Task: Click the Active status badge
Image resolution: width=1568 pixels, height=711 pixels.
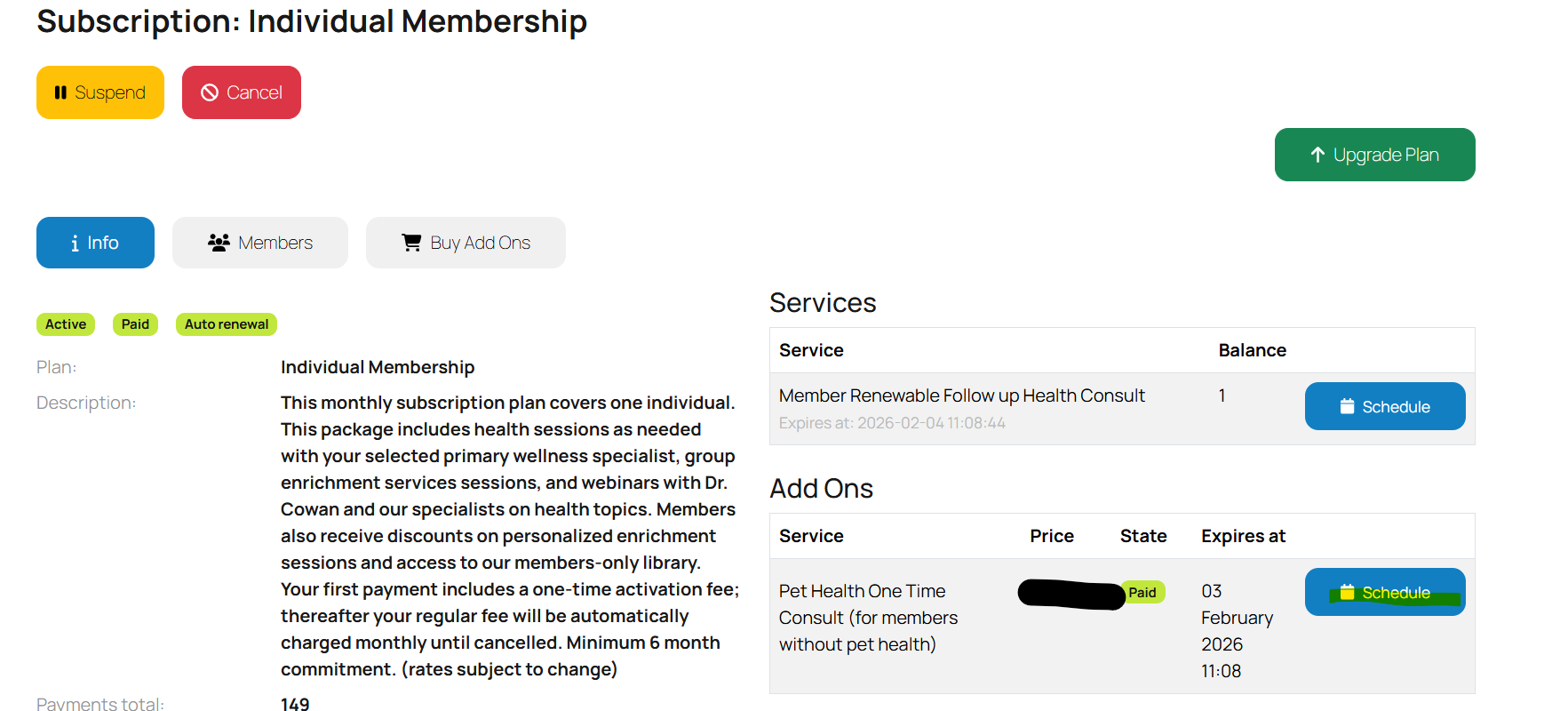Action: 66,324
